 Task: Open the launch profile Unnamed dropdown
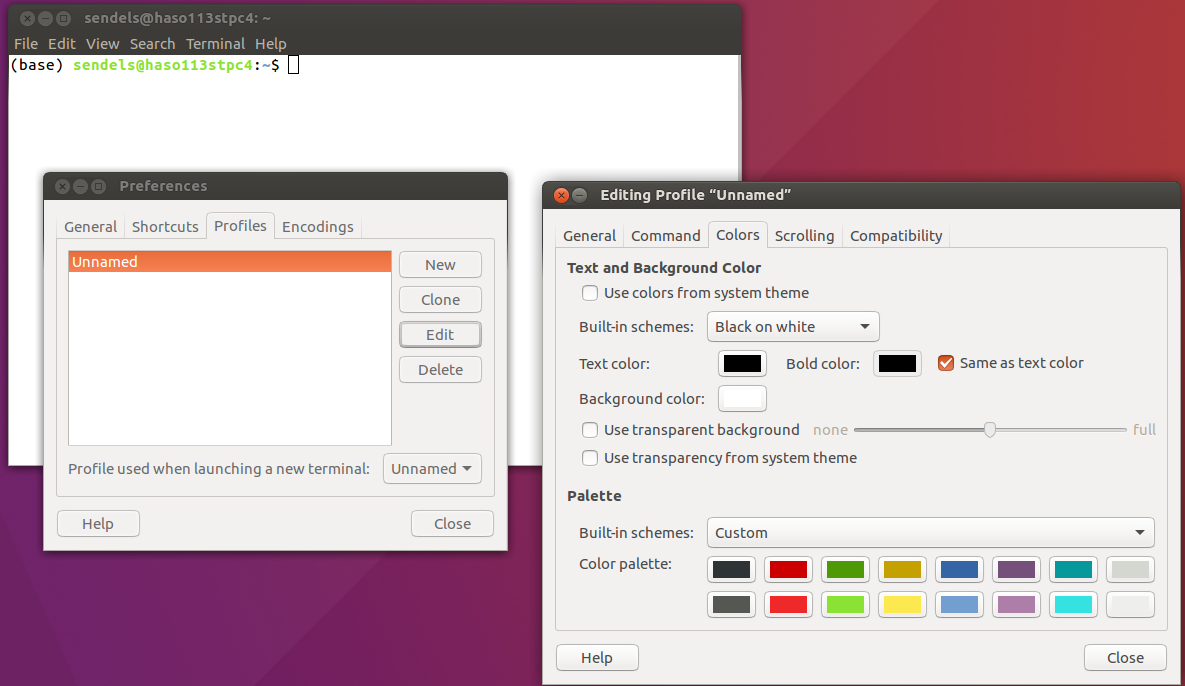(x=432, y=469)
